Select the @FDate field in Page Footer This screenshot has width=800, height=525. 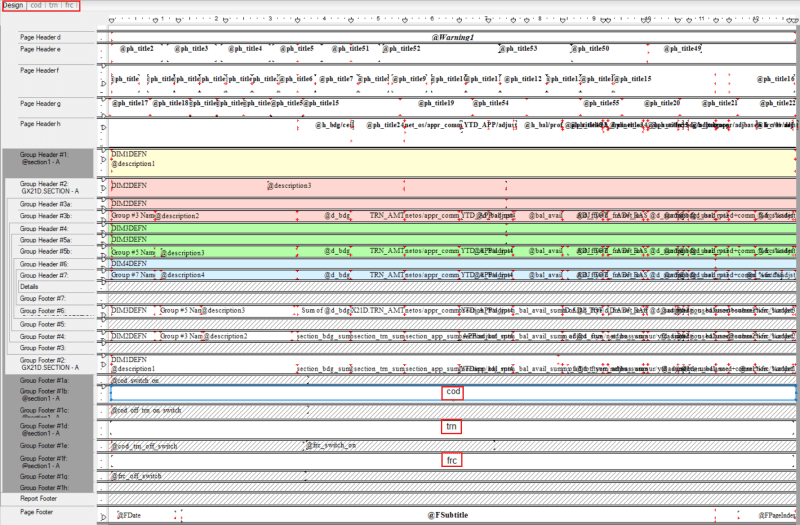(129, 515)
